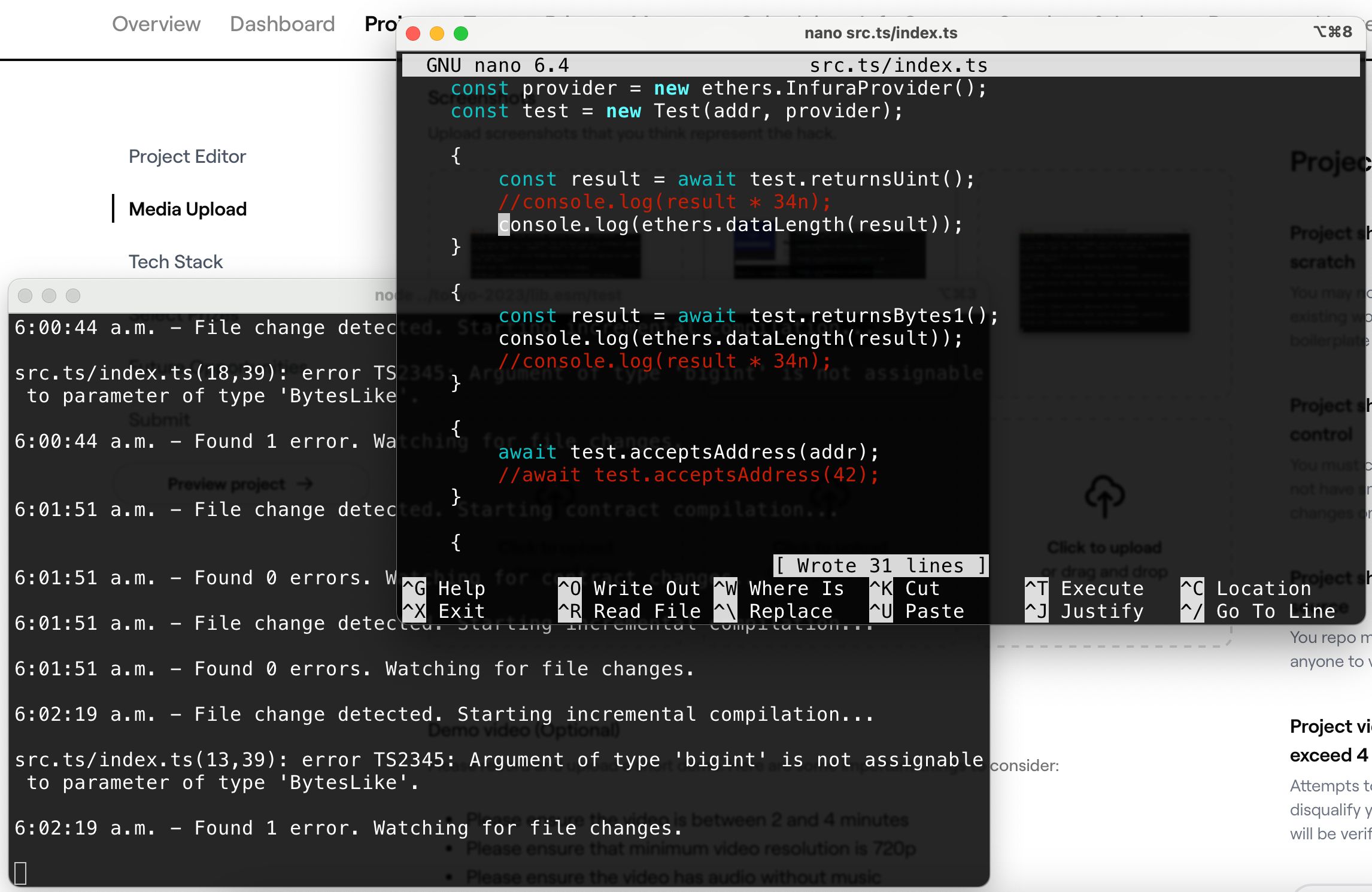Click the '6:00:44 a.m. - Found 1 error' line
This screenshot has height=892, width=1372.
[205, 441]
